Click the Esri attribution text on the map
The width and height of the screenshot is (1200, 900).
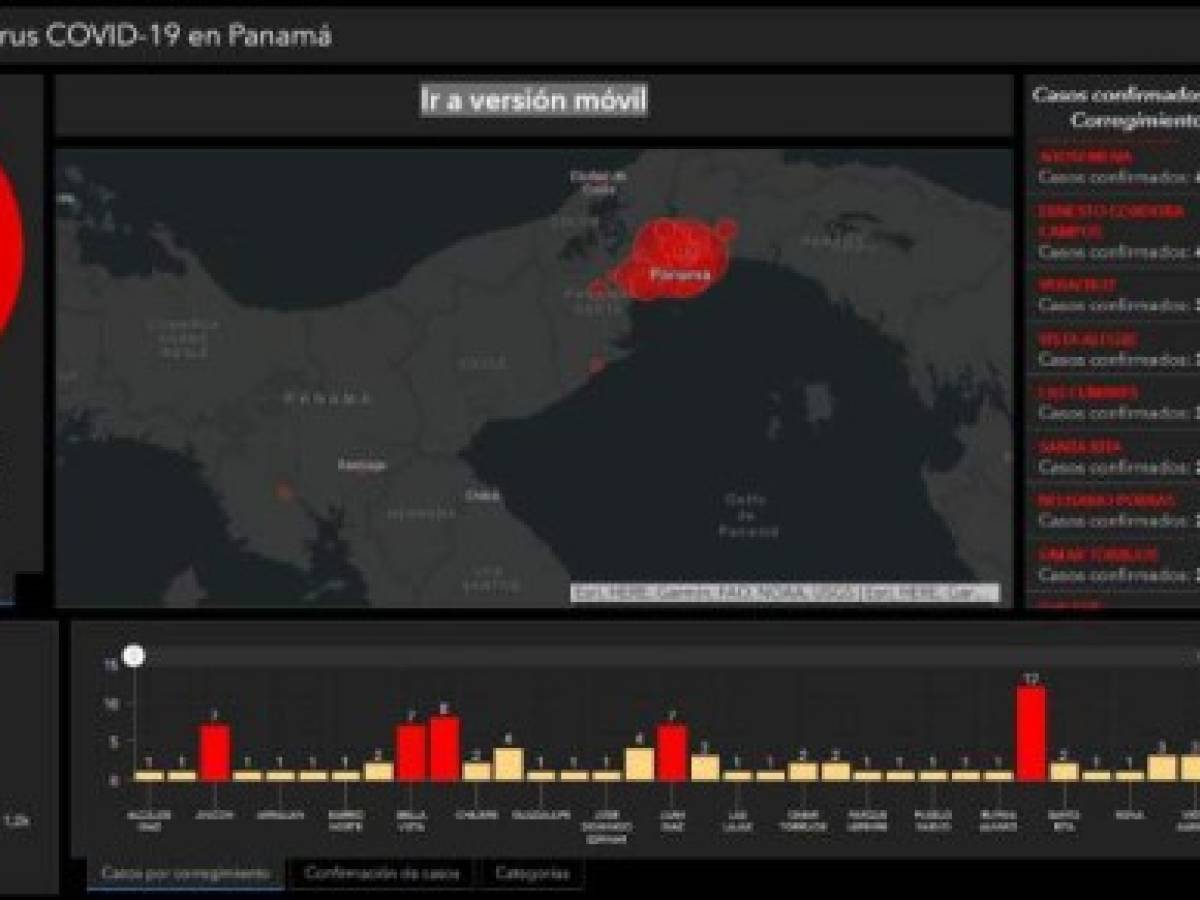pyautogui.click(x=785, y=593)
